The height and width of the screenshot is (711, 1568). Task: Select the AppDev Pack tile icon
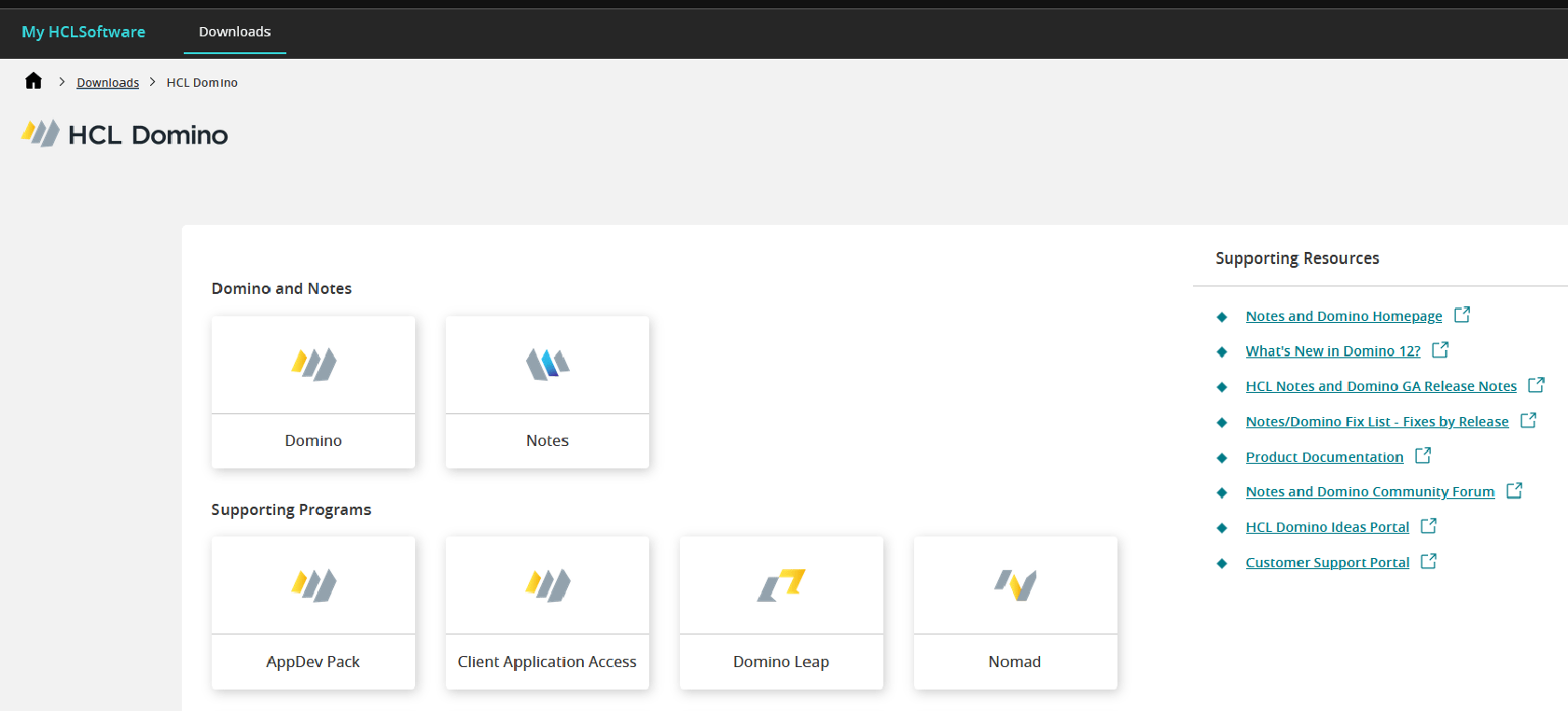coord(313,585)
